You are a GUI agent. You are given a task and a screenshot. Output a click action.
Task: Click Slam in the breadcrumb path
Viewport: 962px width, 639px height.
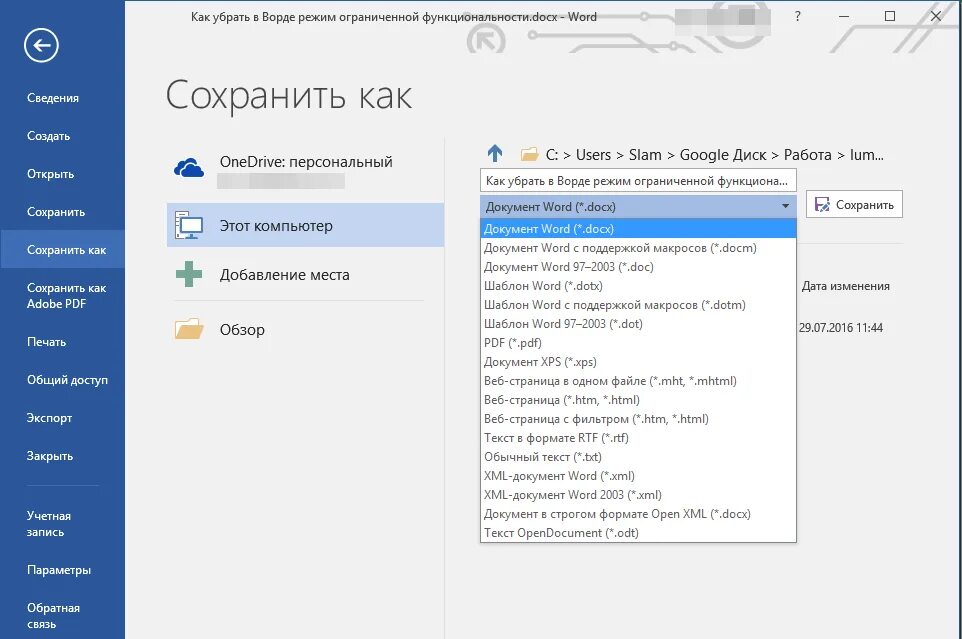[x=645, y=155]
